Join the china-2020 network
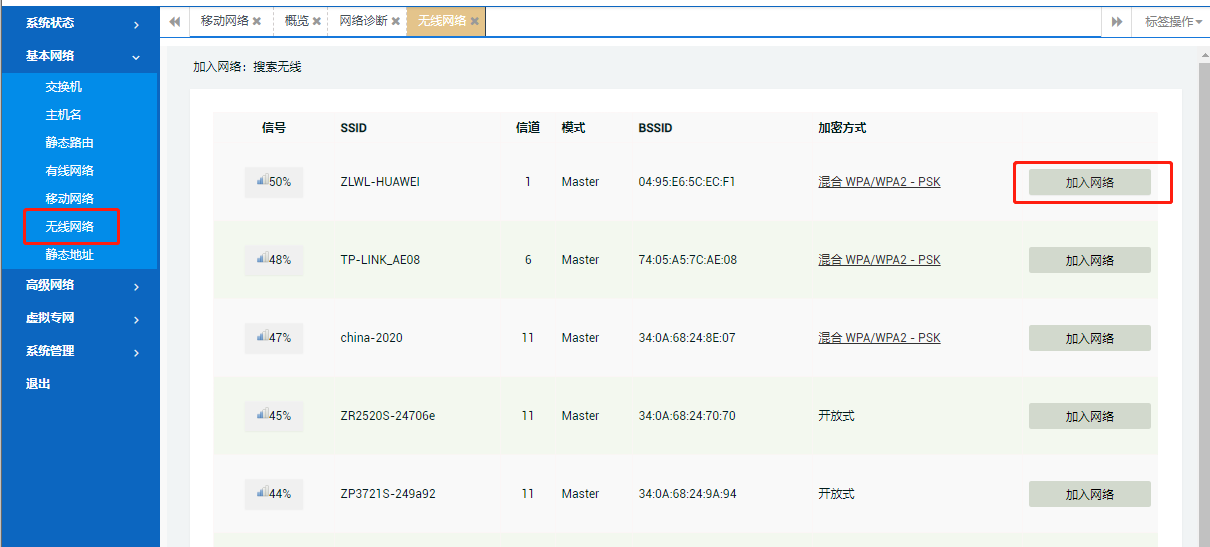 point(1089,338)
